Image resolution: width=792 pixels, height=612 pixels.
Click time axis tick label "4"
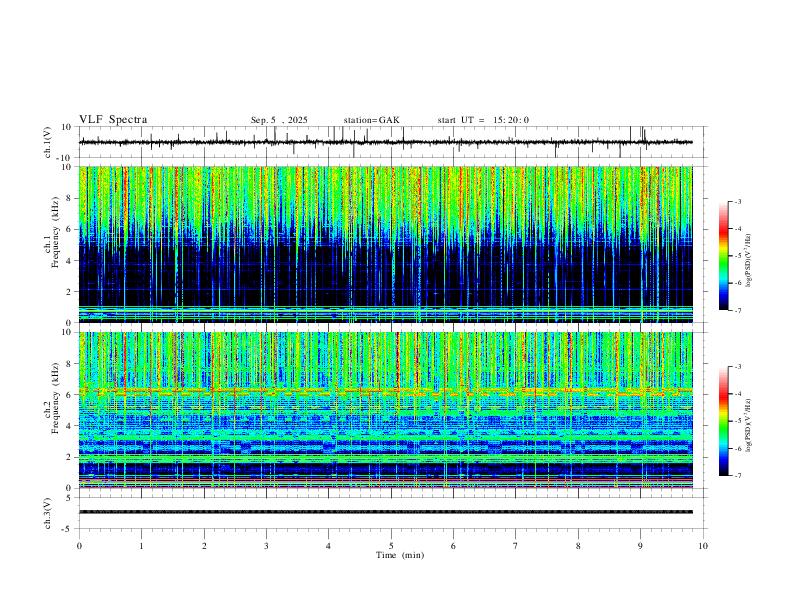pos(328,546)
